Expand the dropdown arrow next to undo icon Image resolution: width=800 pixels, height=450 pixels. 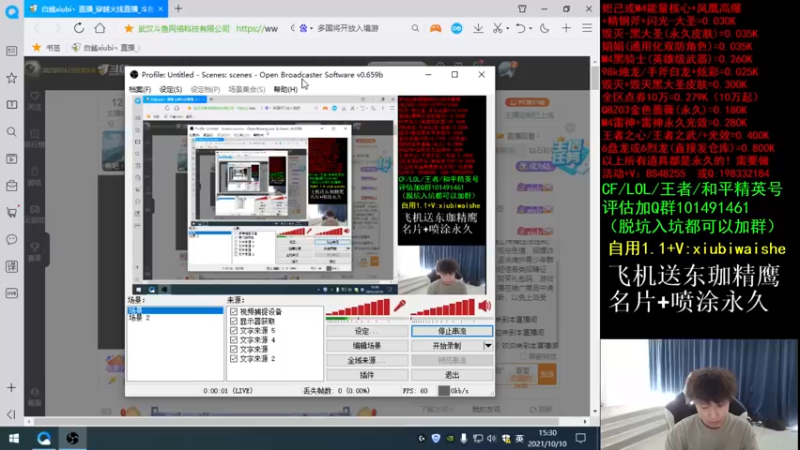[x=531, y=29]
